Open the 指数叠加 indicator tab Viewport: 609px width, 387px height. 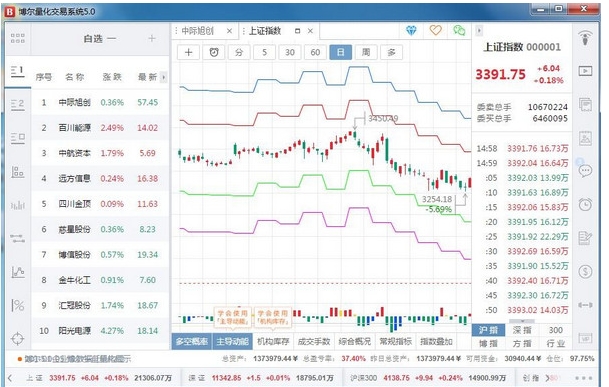437,342
